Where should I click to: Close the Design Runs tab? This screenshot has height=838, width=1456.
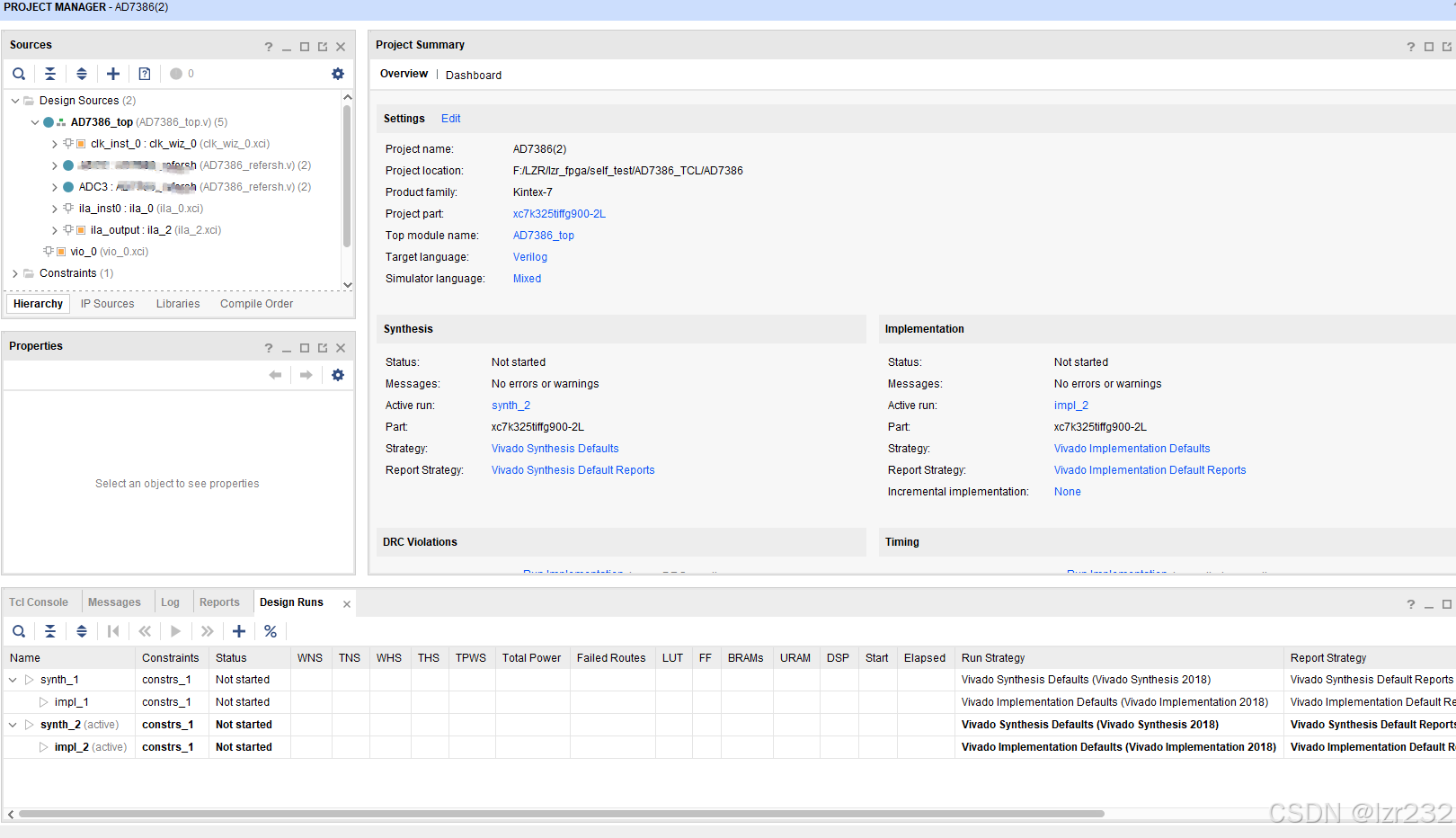tap(347, 604)
